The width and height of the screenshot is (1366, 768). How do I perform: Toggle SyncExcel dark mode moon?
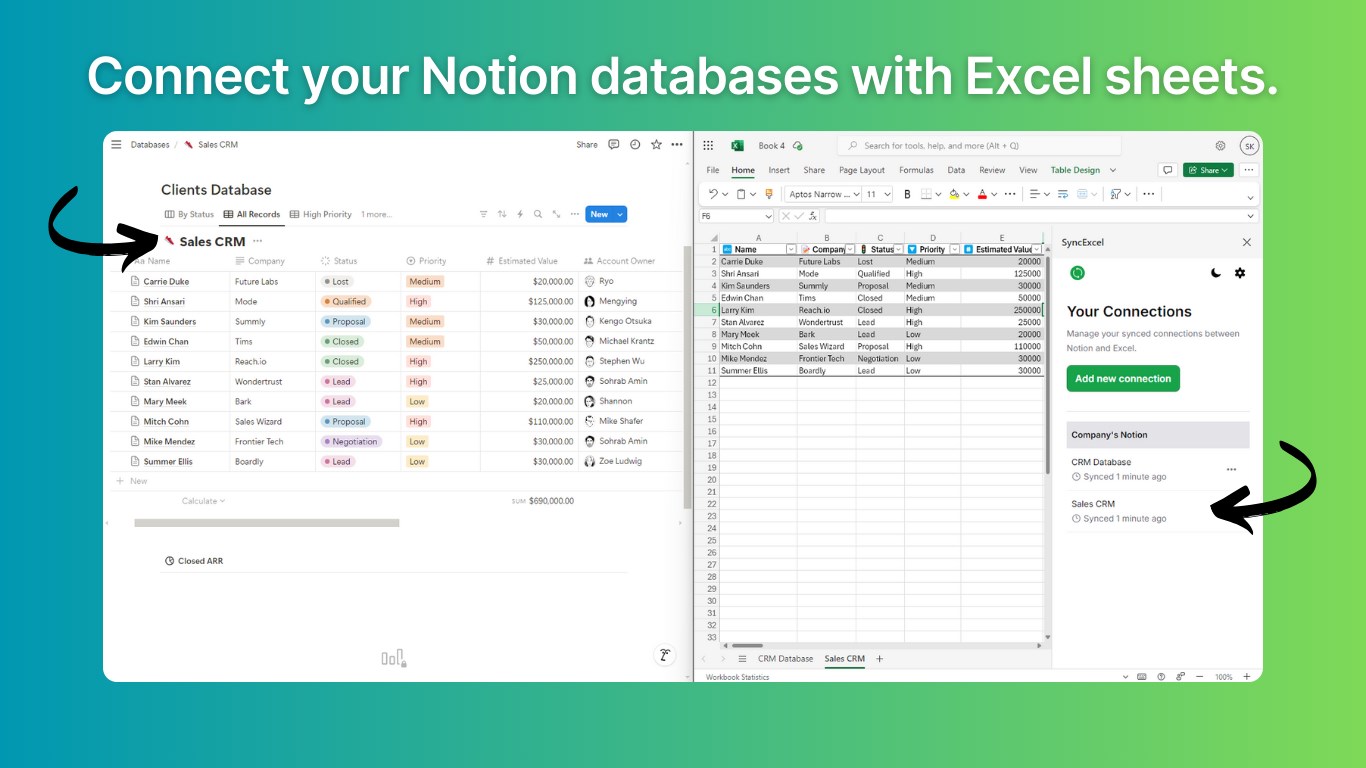pos(1216,273)
